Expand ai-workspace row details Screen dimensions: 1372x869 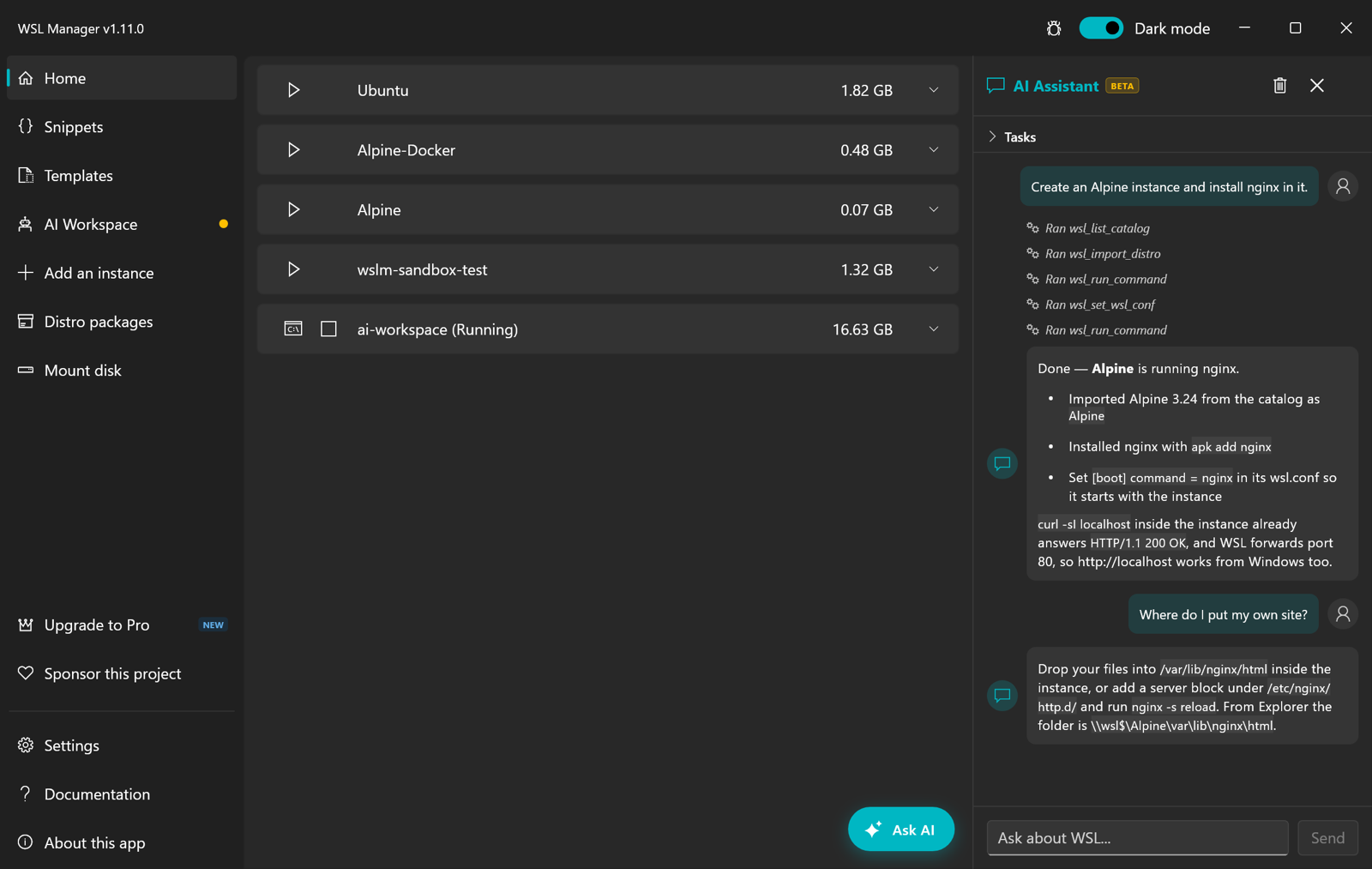934,329
